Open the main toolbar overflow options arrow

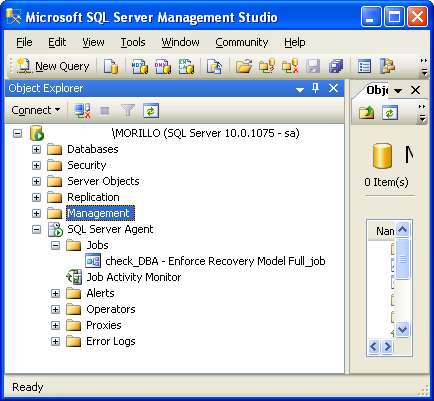[424, 66]
